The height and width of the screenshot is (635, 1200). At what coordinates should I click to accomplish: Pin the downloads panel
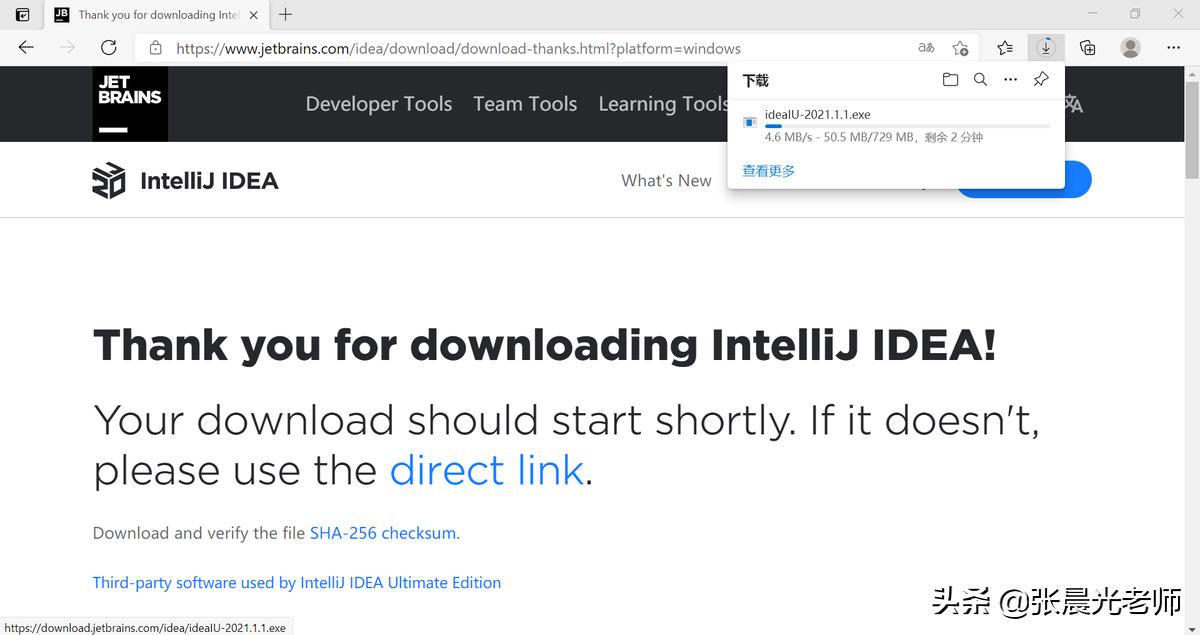click(x=1041, y=80)
